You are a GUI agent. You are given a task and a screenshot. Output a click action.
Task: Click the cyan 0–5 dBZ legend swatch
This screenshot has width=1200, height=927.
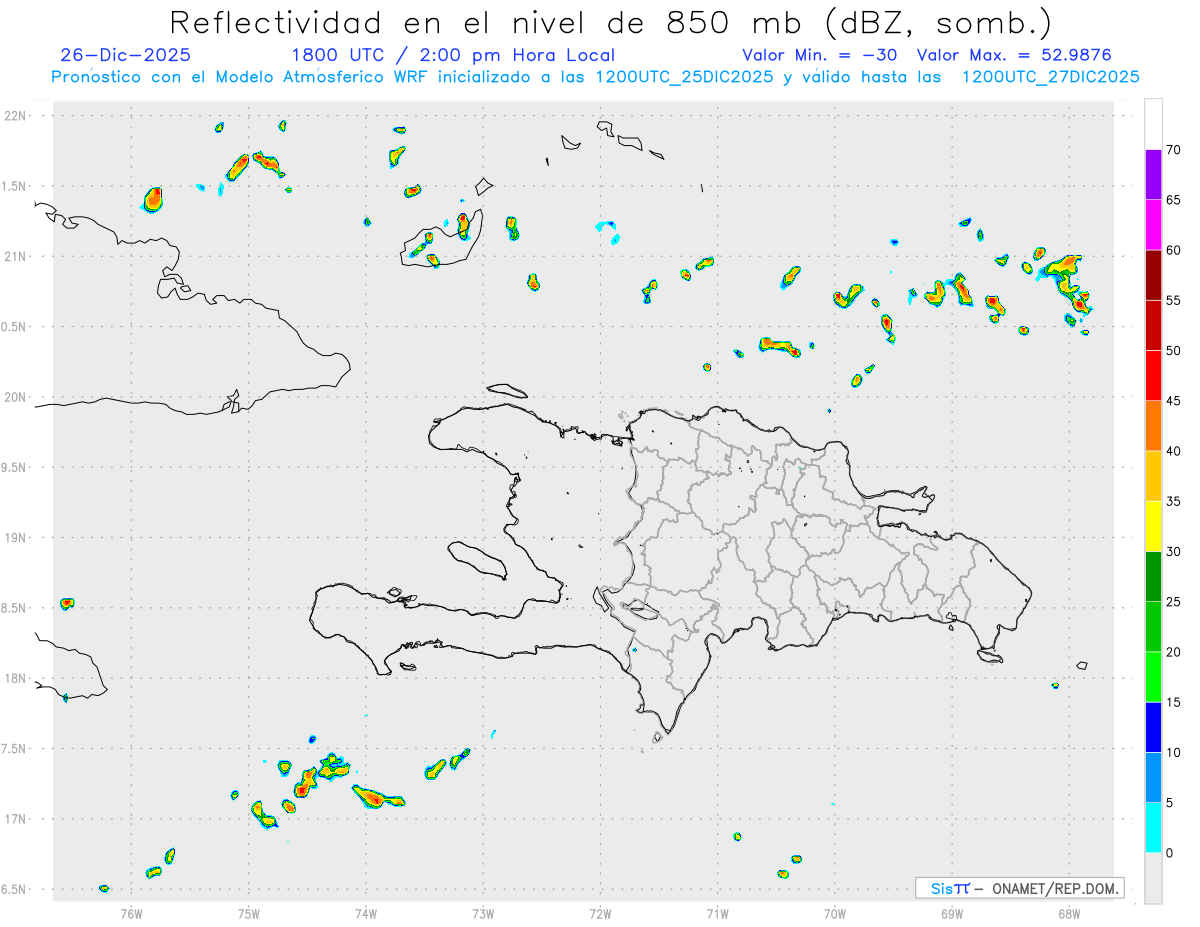point(1153,828)
